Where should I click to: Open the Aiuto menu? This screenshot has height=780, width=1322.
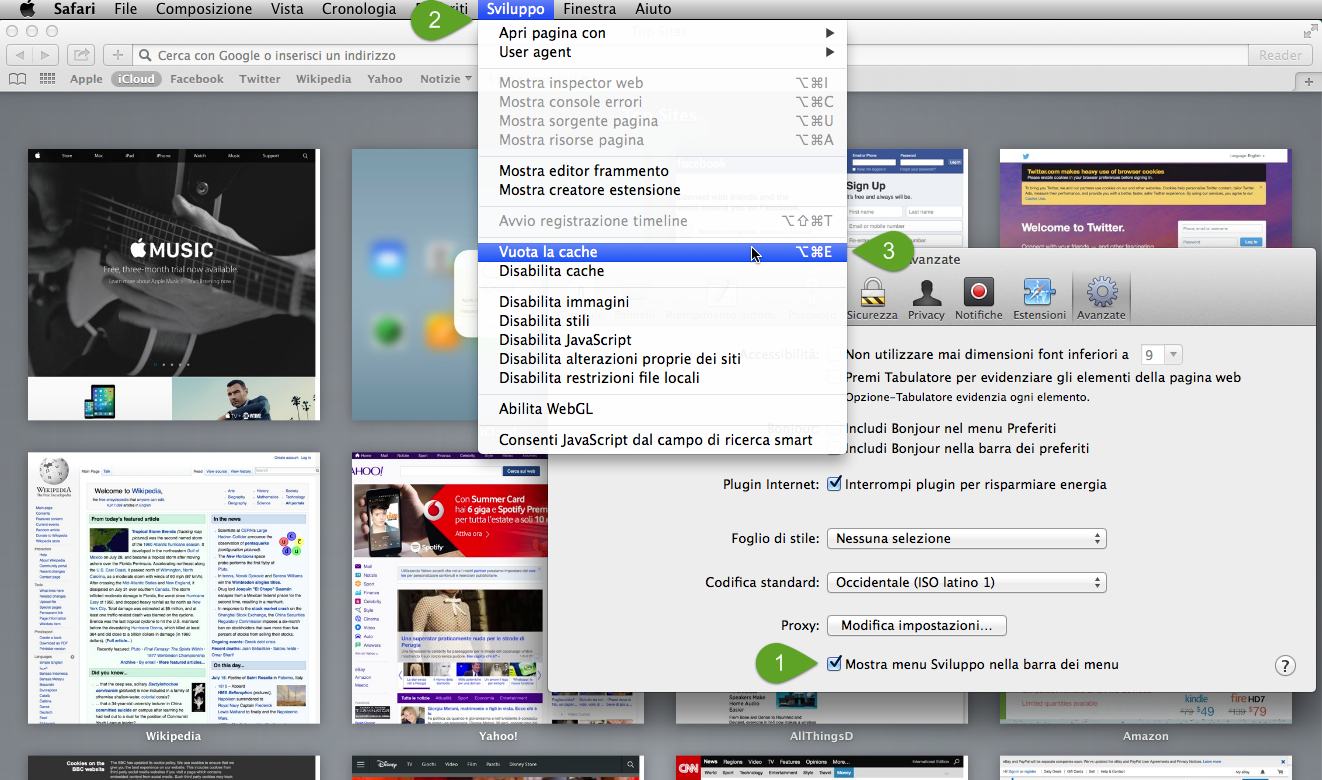[653, 9]
